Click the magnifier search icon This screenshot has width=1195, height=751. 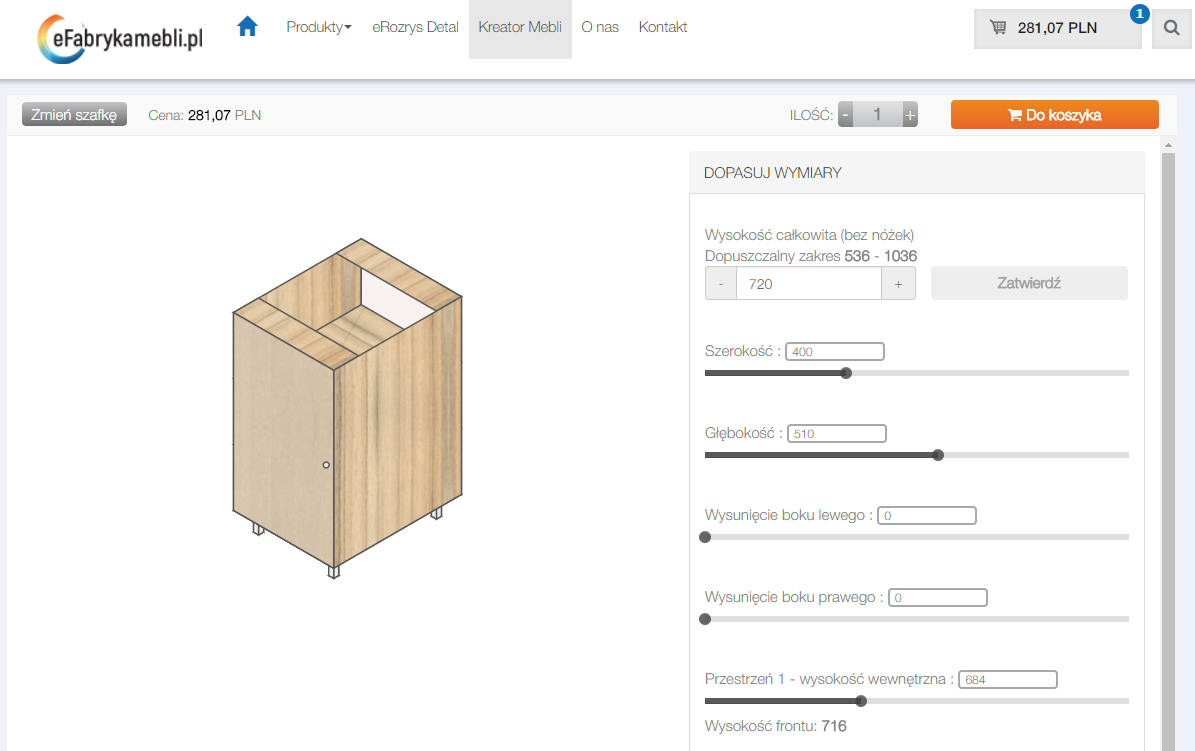coord(1170,28)
